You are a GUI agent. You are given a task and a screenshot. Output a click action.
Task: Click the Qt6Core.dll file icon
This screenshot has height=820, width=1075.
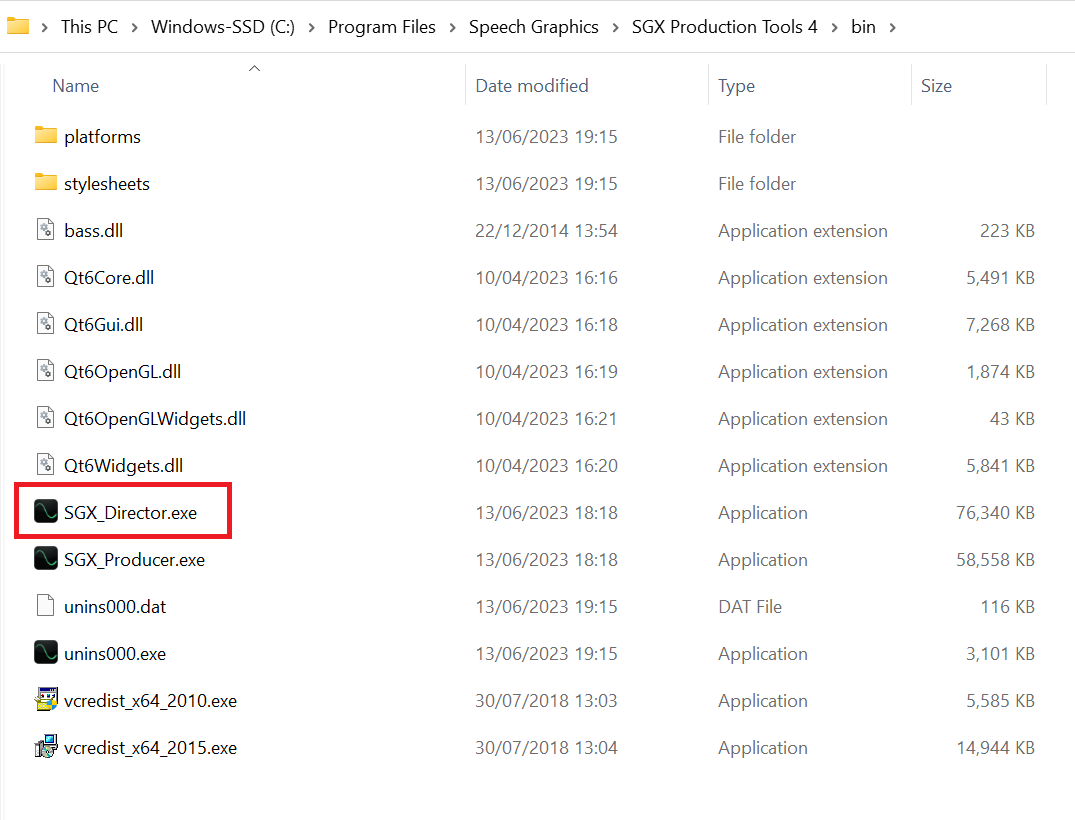point(46,277)
